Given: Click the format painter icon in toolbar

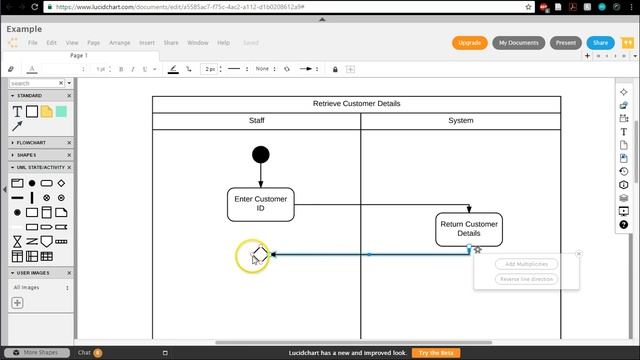Looking at the screenshot, I should (11, 69).
